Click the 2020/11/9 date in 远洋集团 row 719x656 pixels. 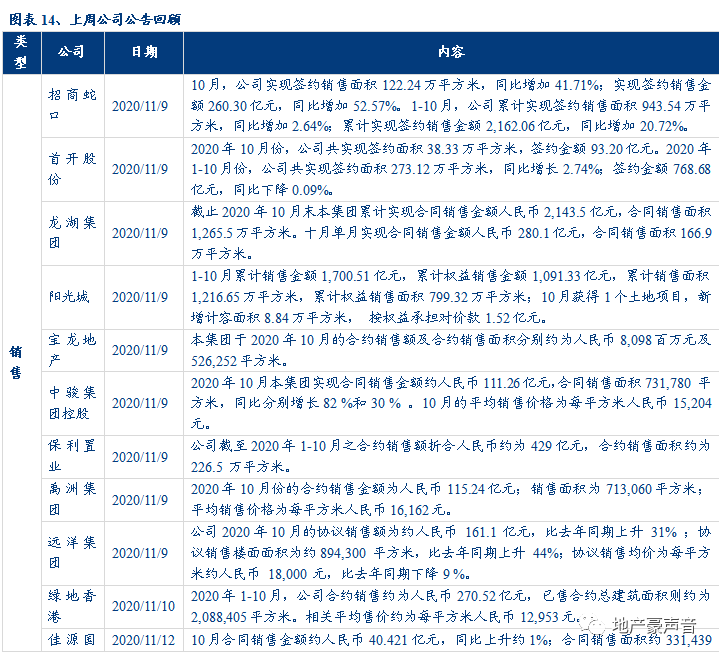140,553
